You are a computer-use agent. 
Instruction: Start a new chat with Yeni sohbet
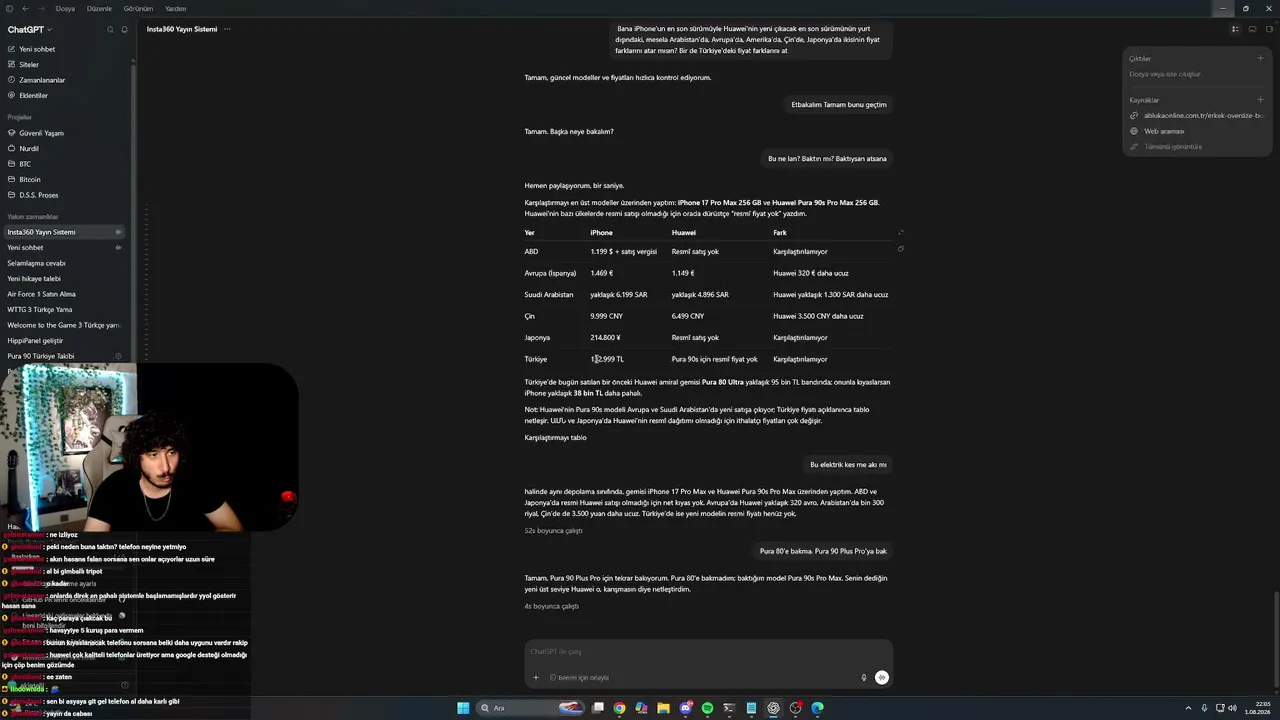(65, 49)
